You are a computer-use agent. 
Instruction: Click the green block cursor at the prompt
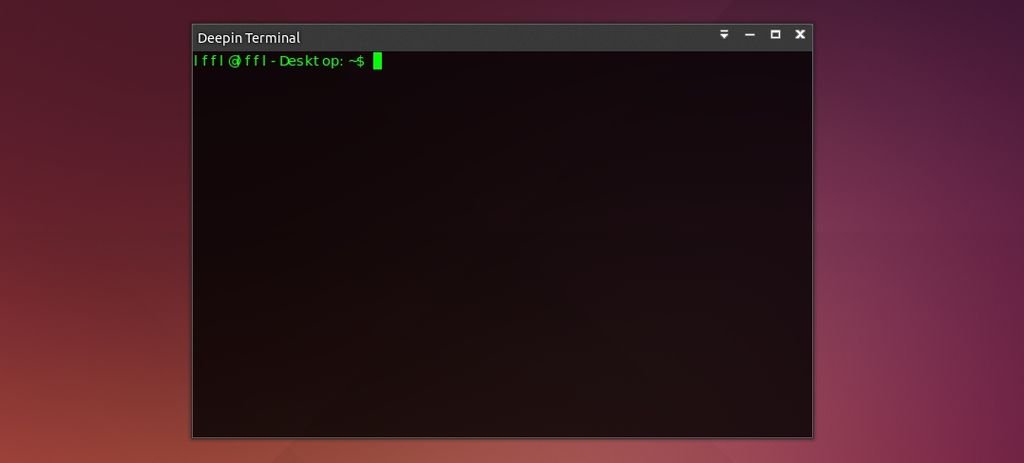(x=377, y=61)
